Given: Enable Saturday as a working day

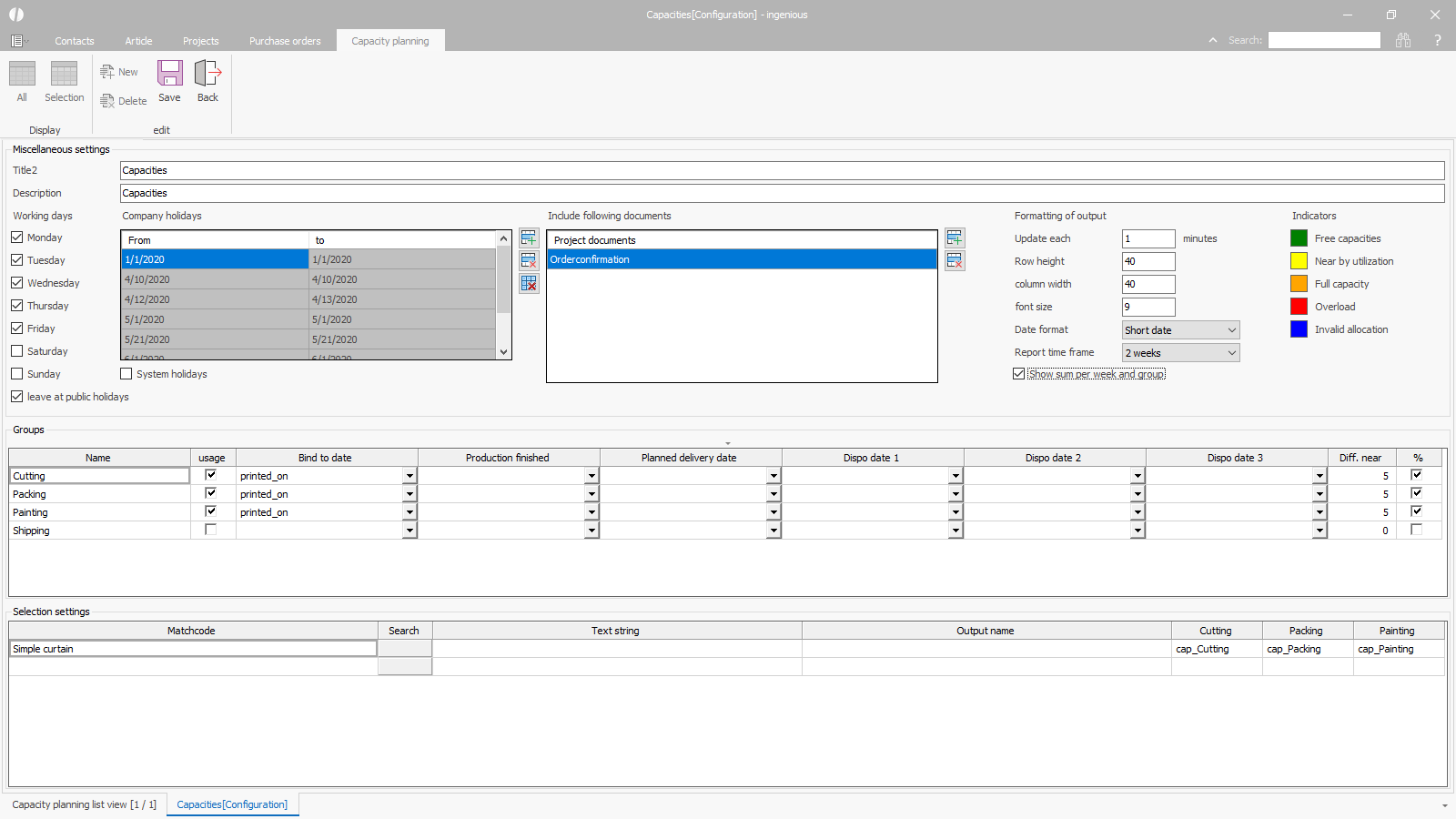Looking at the screenshot, I should (x=17, y=351).
